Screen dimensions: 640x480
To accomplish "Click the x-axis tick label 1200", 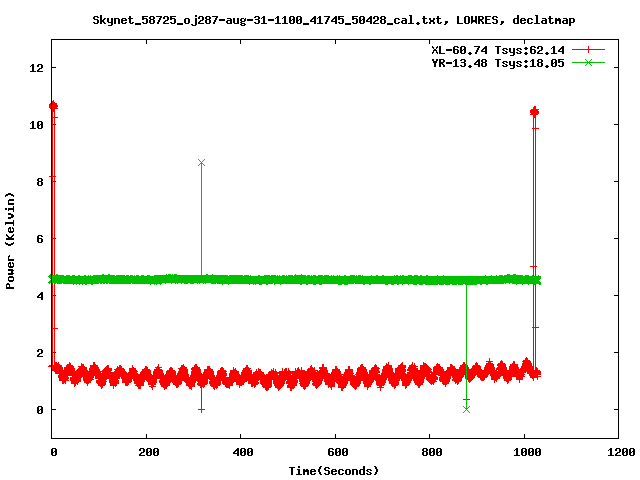I will click(621, 452).
